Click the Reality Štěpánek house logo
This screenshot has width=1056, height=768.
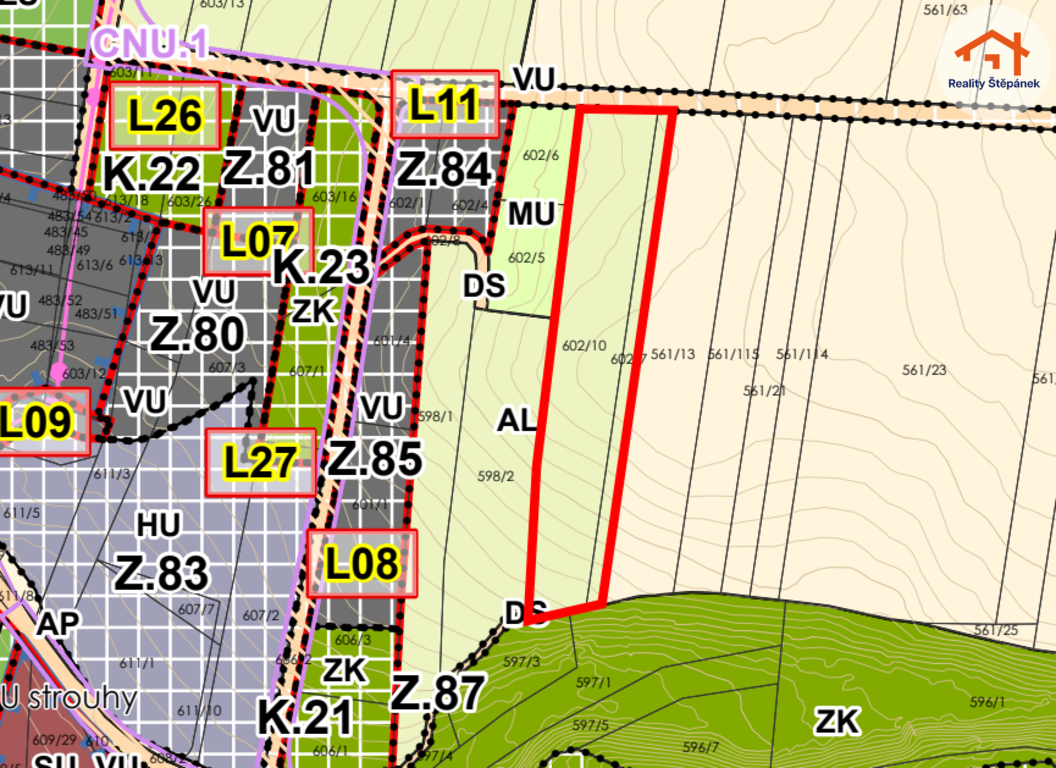click(989, 57)
